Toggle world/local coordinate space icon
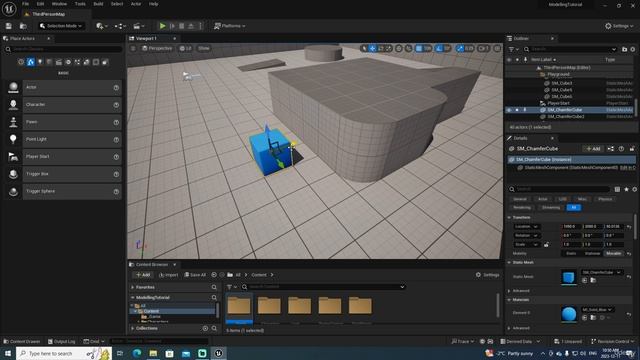640x360 pixels. click(399, 48)
